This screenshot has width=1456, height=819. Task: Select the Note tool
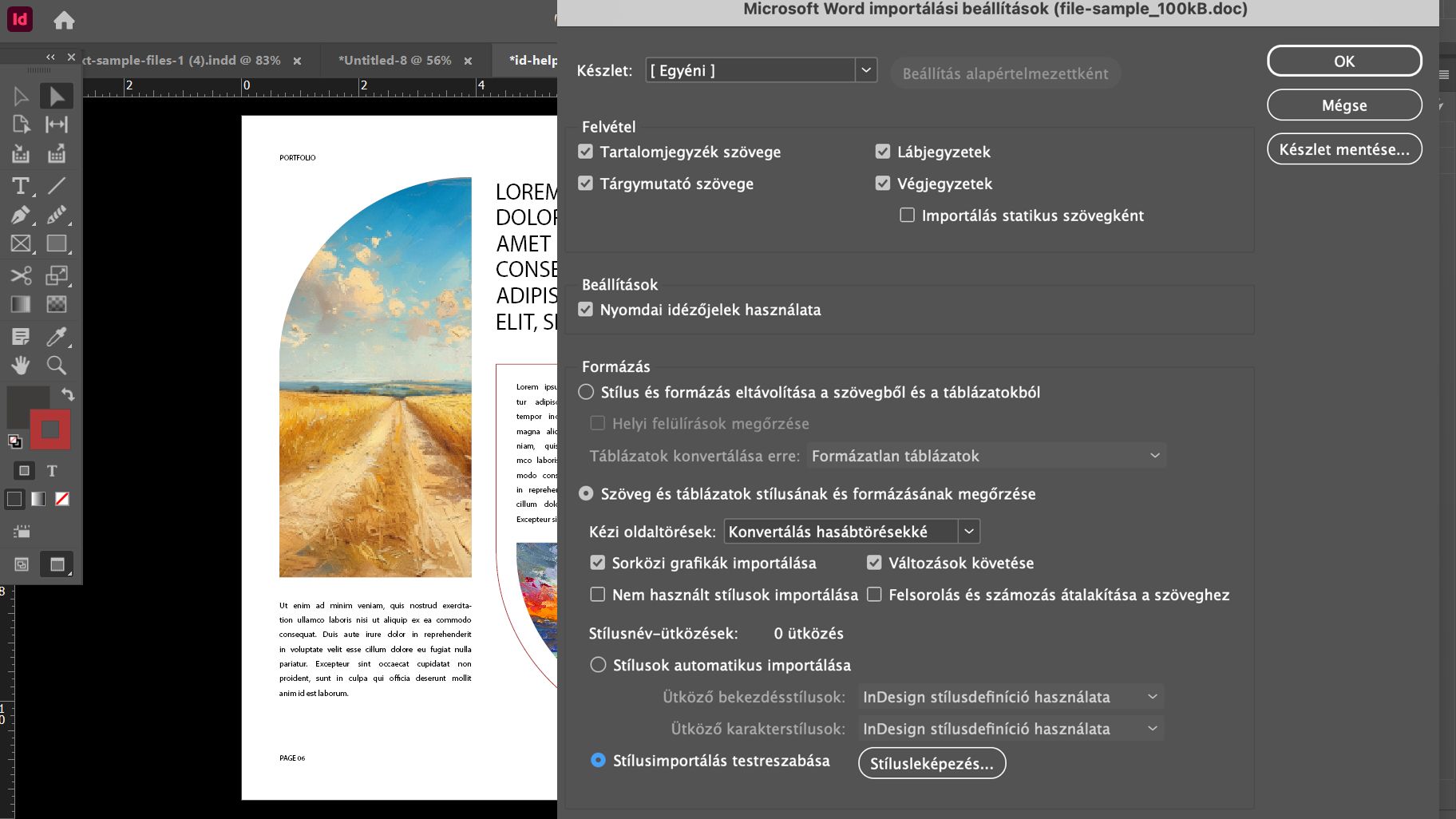click(21, 336)
